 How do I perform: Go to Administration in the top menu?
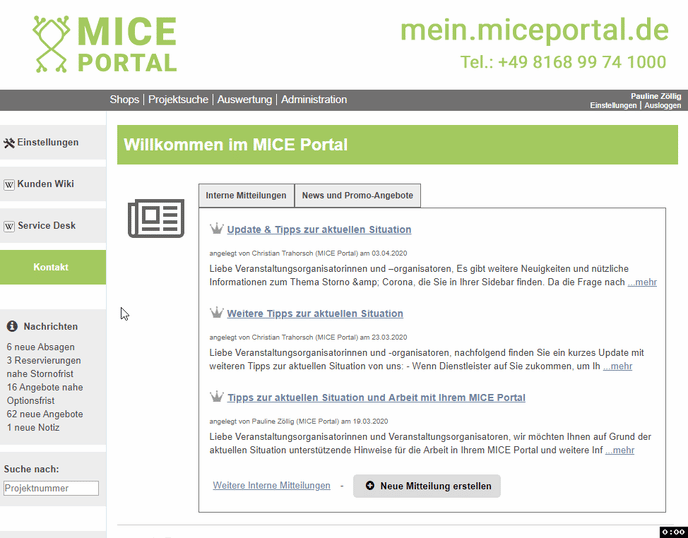(314, 100)
